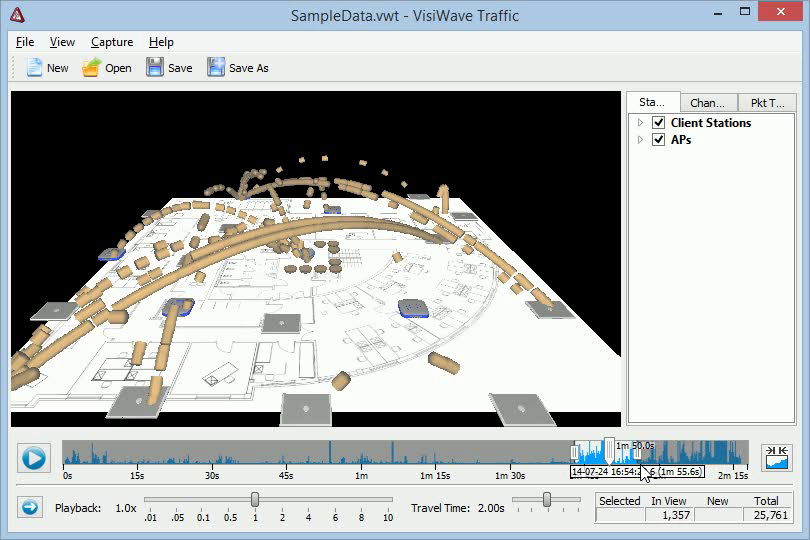Select the Sta... tab
The height and width of the screenshot is (540, 810).
pyautogui.click(x=653, y=102)
